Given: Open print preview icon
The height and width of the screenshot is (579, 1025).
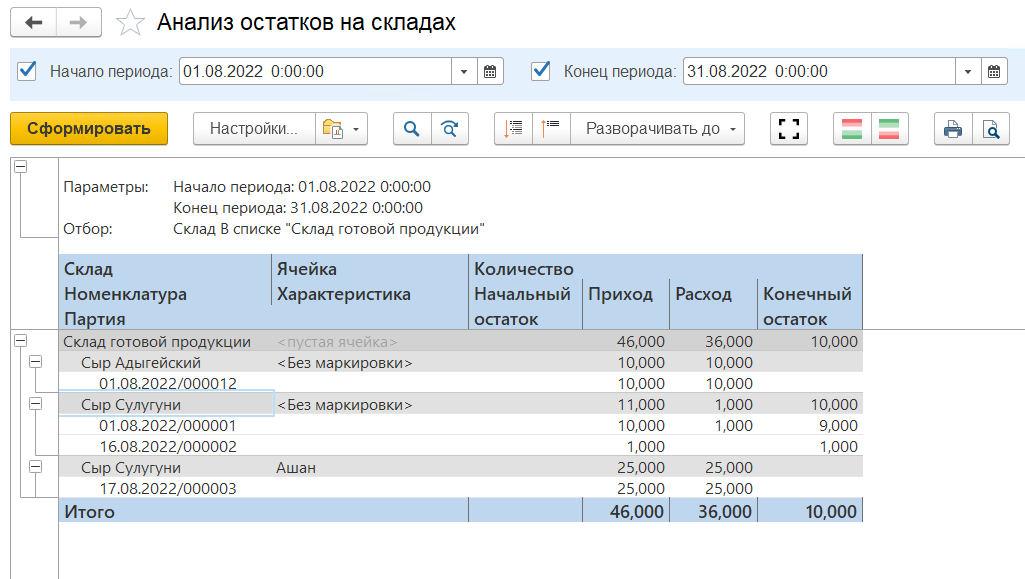Looking at the screenshot, I should (x=990, y=128).
